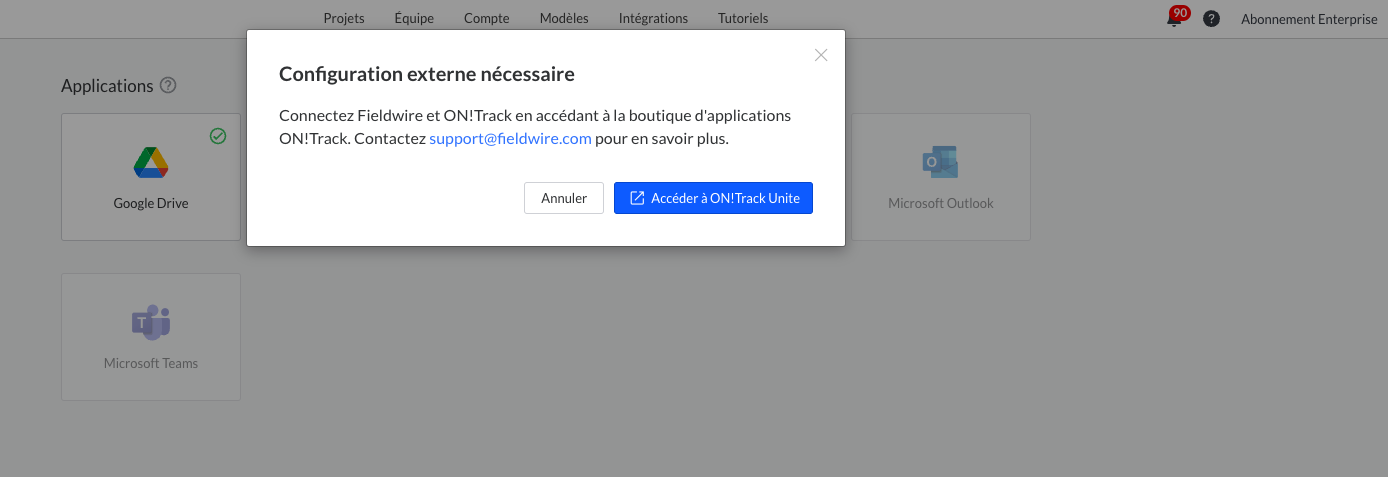Select the Microsoft Outlook logo icon
1388x477 pixels.
tap(940, 162)
